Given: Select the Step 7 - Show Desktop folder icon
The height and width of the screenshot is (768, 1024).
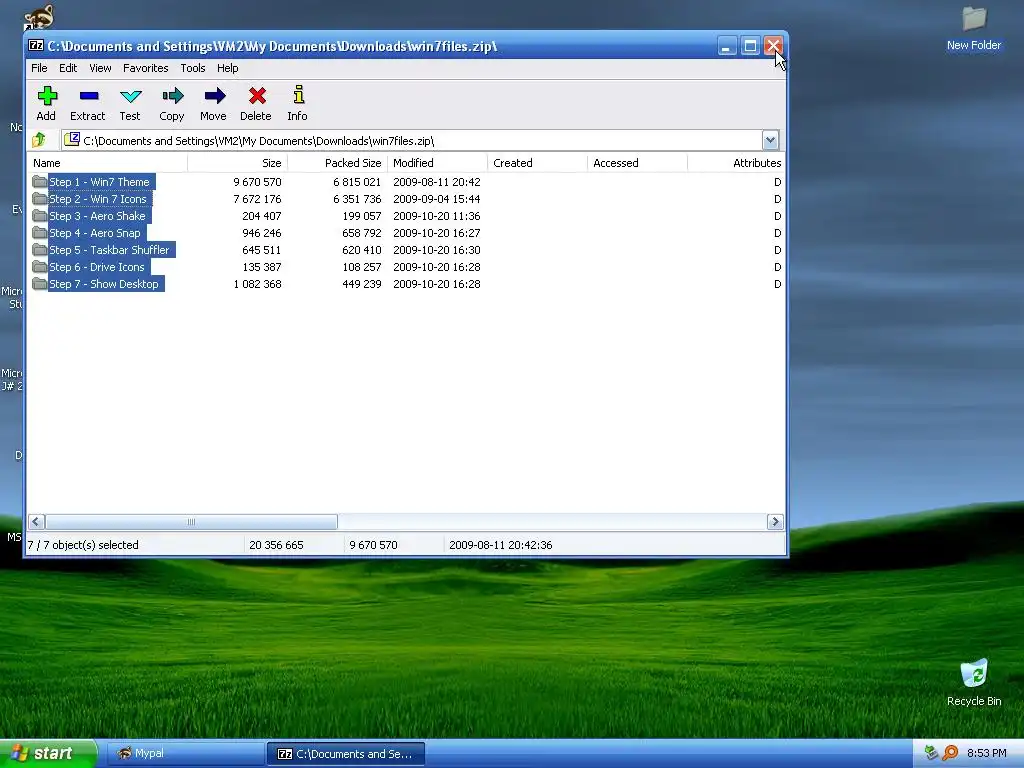Looking at the screenshot, I should 39,283.
